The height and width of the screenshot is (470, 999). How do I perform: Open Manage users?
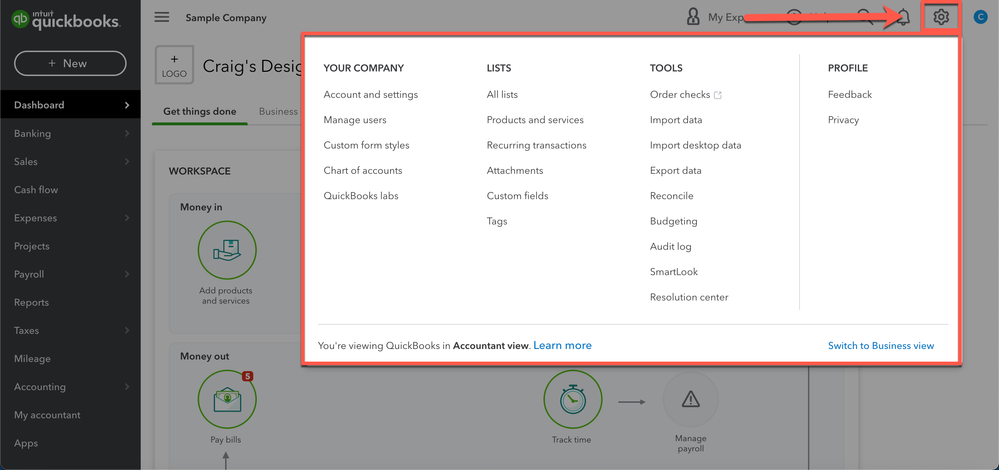pyautogui.click(x=355, y=120)
